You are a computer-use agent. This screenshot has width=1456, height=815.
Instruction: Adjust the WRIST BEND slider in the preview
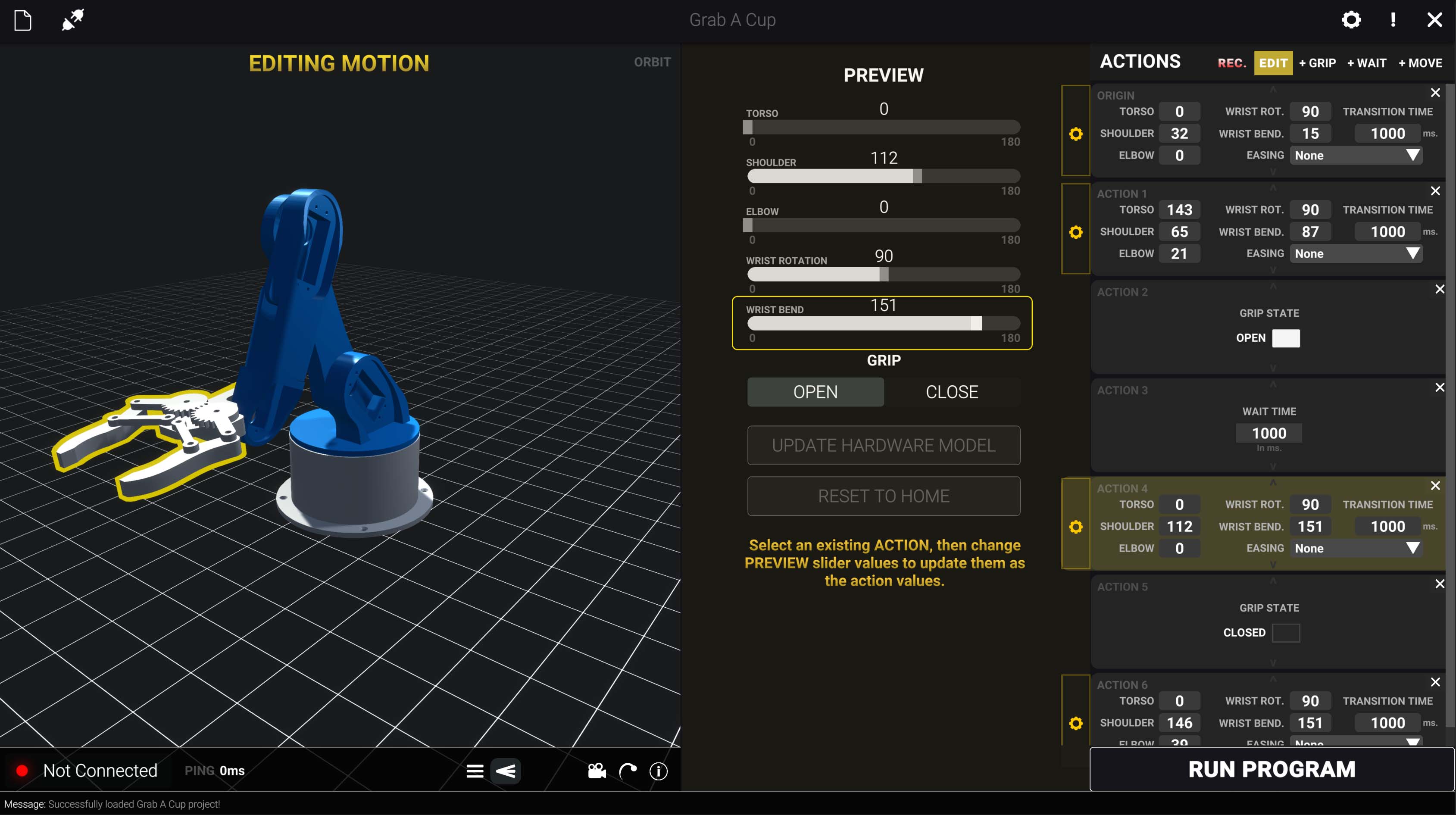tap(884, 323)
